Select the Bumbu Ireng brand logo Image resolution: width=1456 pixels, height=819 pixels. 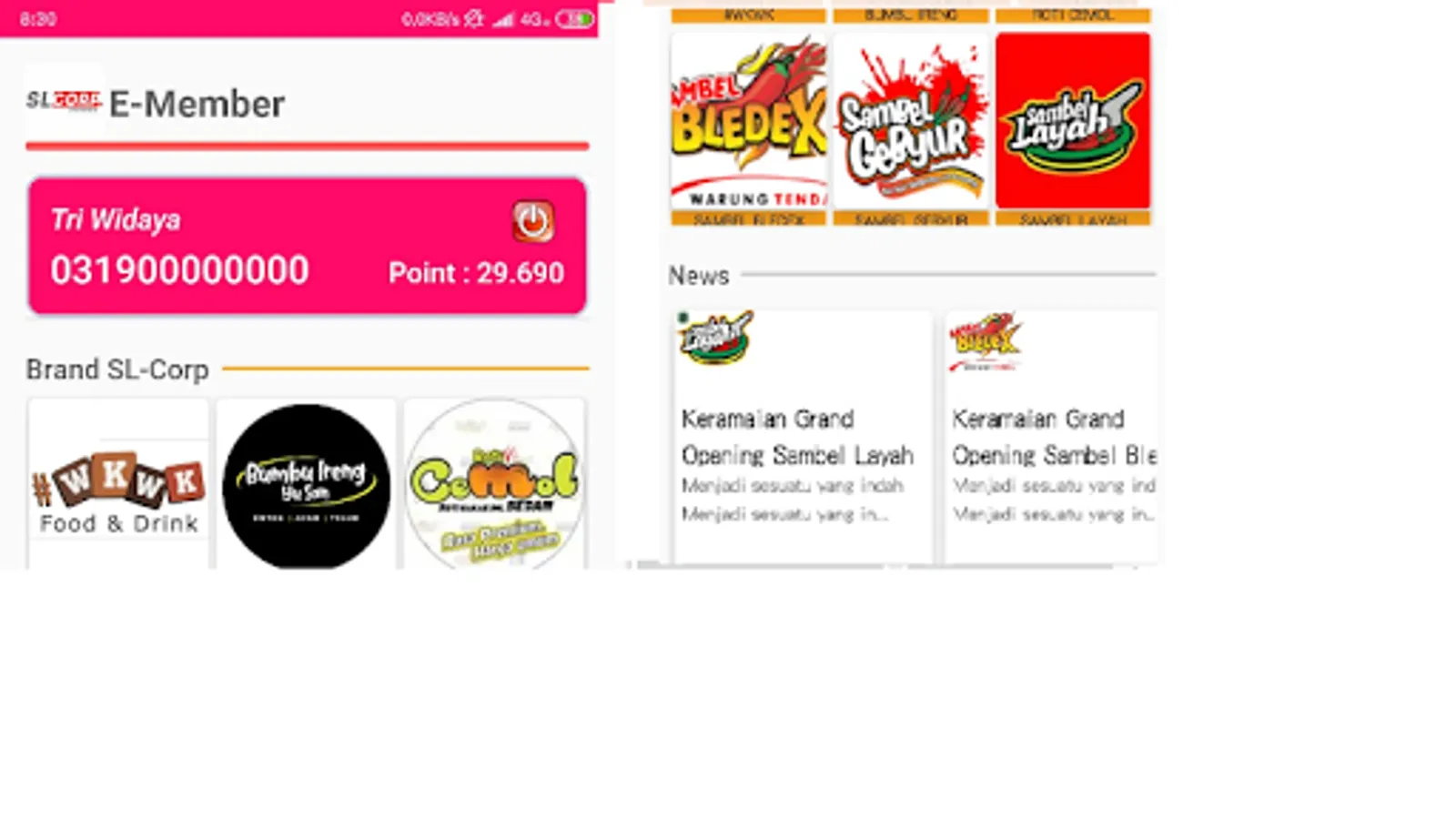pos(307,486)
